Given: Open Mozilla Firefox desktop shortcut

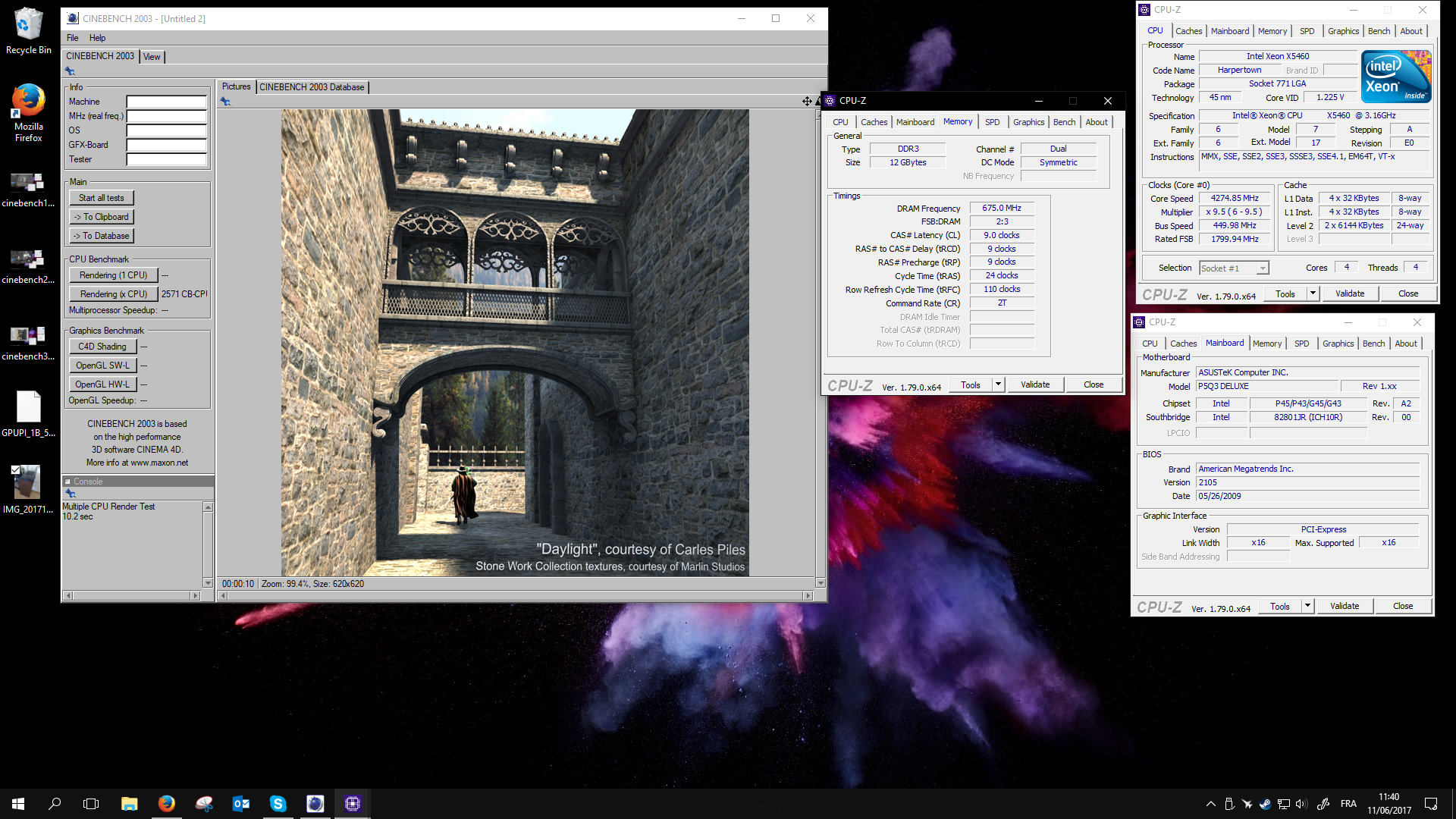Looking at the screenshot, I should pos(28,113).
